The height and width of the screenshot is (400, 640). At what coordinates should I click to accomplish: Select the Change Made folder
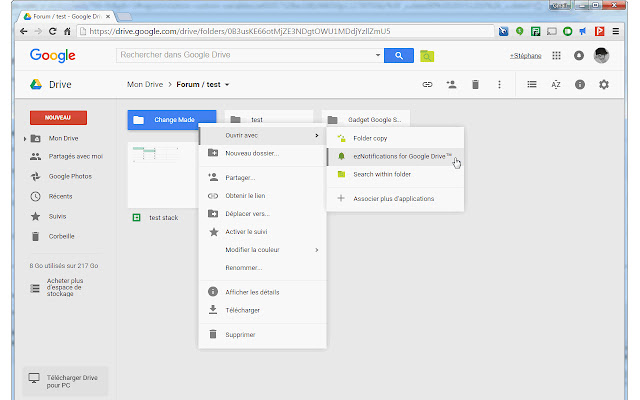pyautogui.click(x=172, y=120)
